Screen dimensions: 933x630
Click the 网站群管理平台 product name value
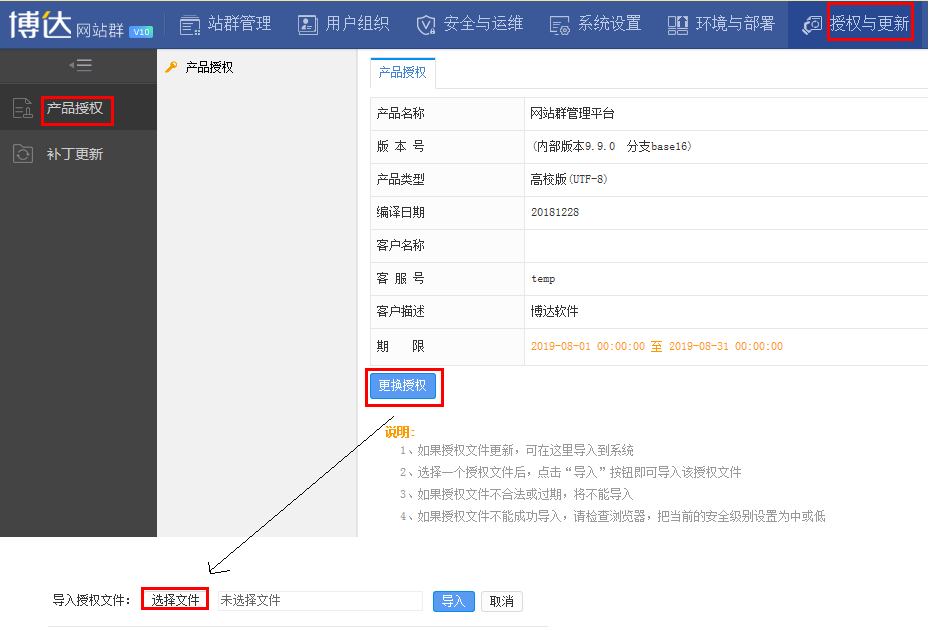pos(572,114)
